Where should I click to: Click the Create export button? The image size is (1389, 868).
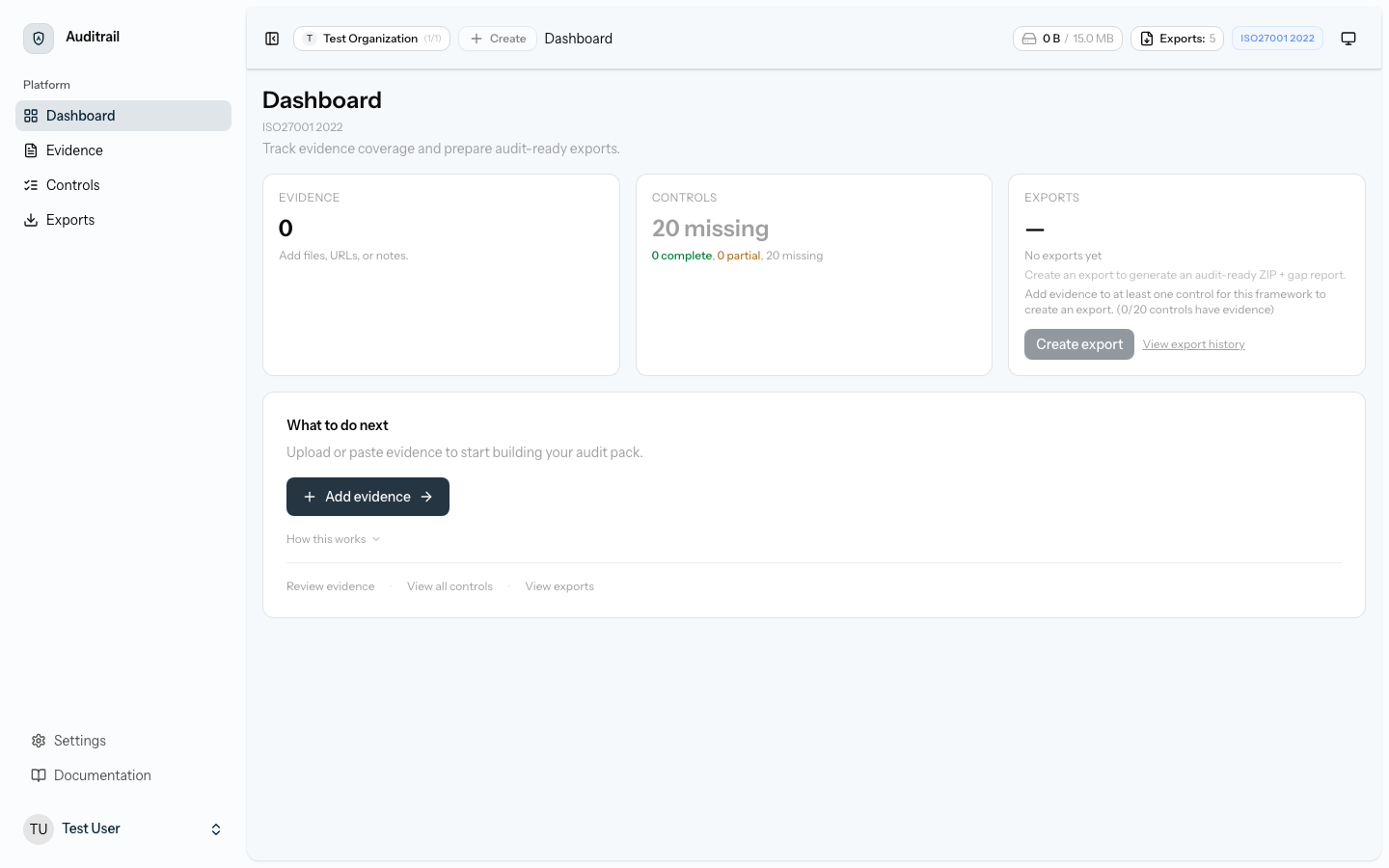point(1078,343)
